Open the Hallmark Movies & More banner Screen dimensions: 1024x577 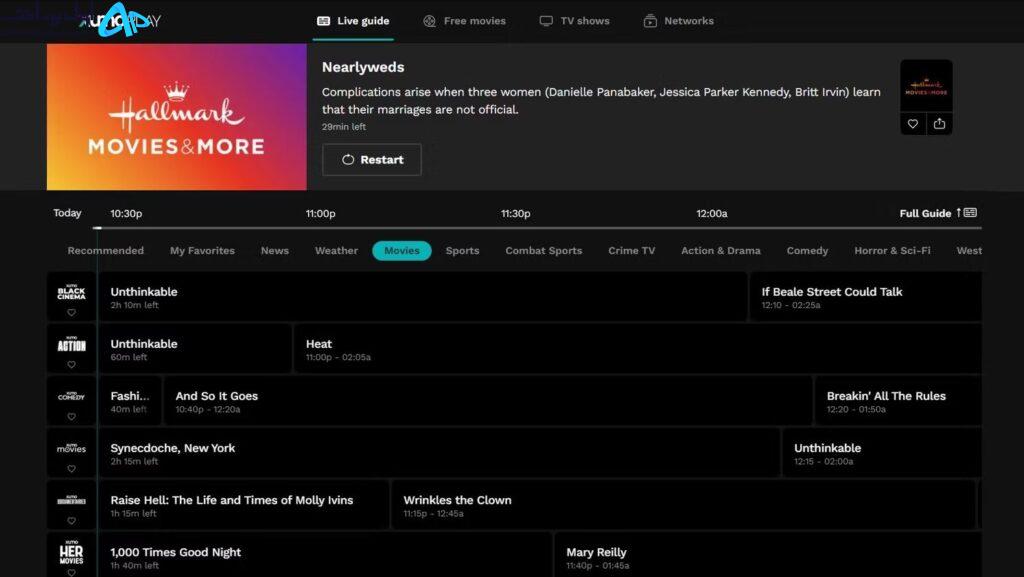point(177,117)
